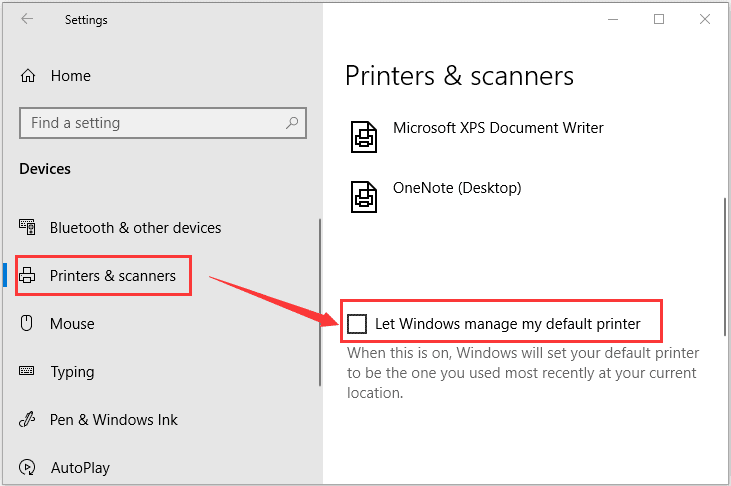Screen dimensions: 731x486
Task: Click the Printers & scanners sidebar icon
Action: coord(27,275)
